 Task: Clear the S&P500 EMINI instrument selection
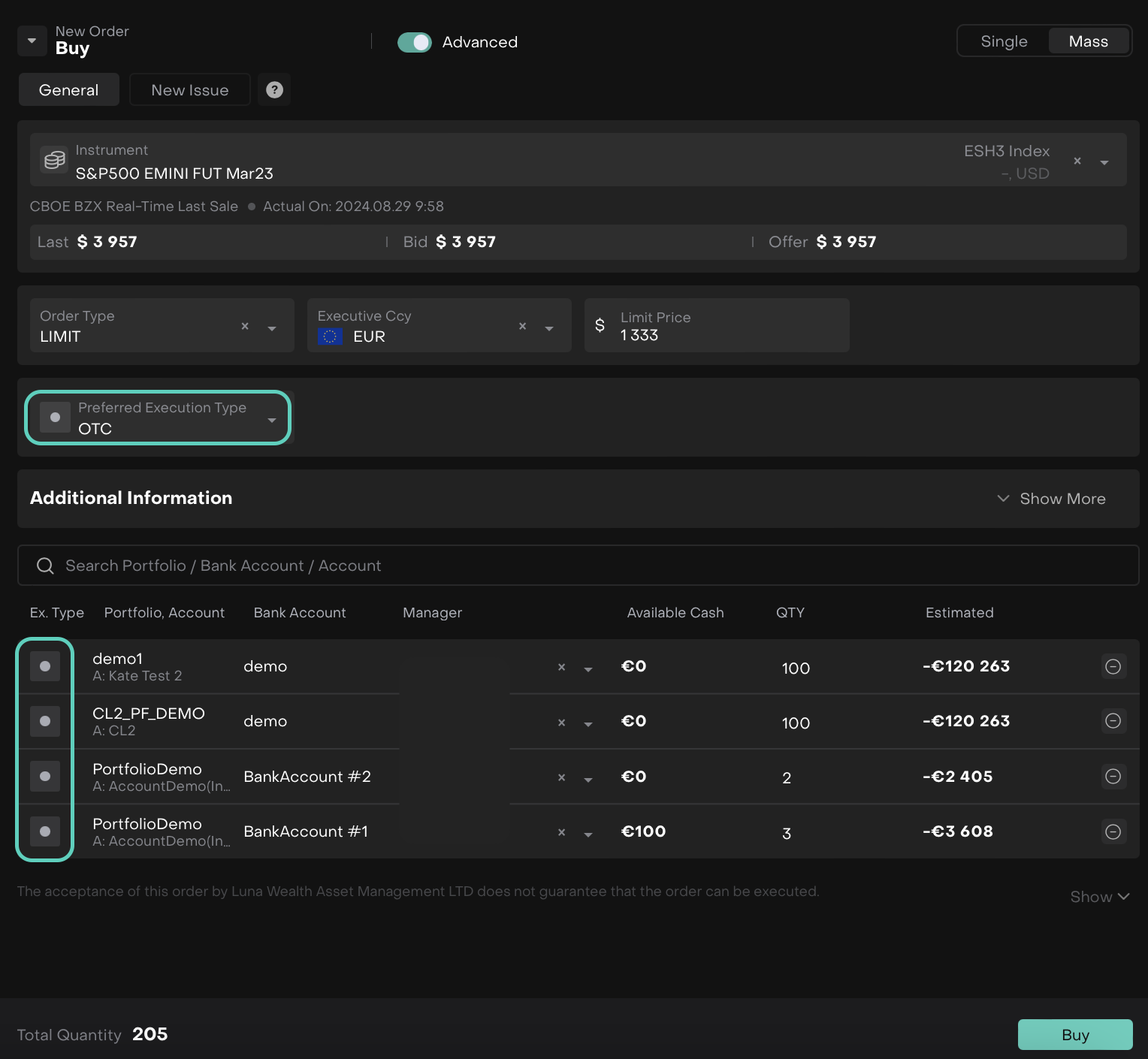click(x=1077, y=161)
